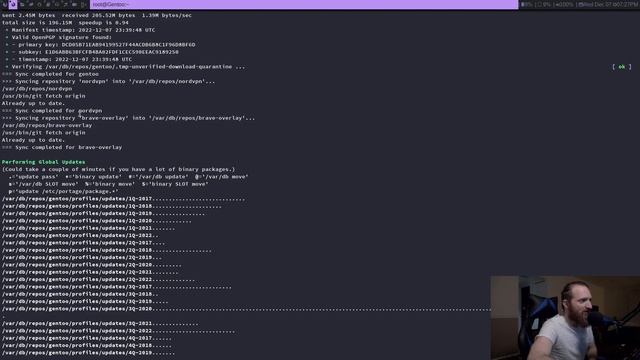Image resolution: width=640 pixels, height=360 pixels.
Task: Click the updates/3Q-2020 profile line
Action: tap(246, 309)
